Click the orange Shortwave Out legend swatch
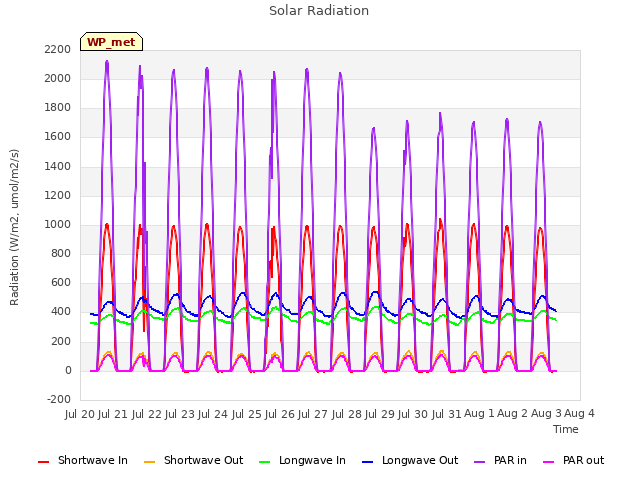Screen dimensions: 640x480 149,462
